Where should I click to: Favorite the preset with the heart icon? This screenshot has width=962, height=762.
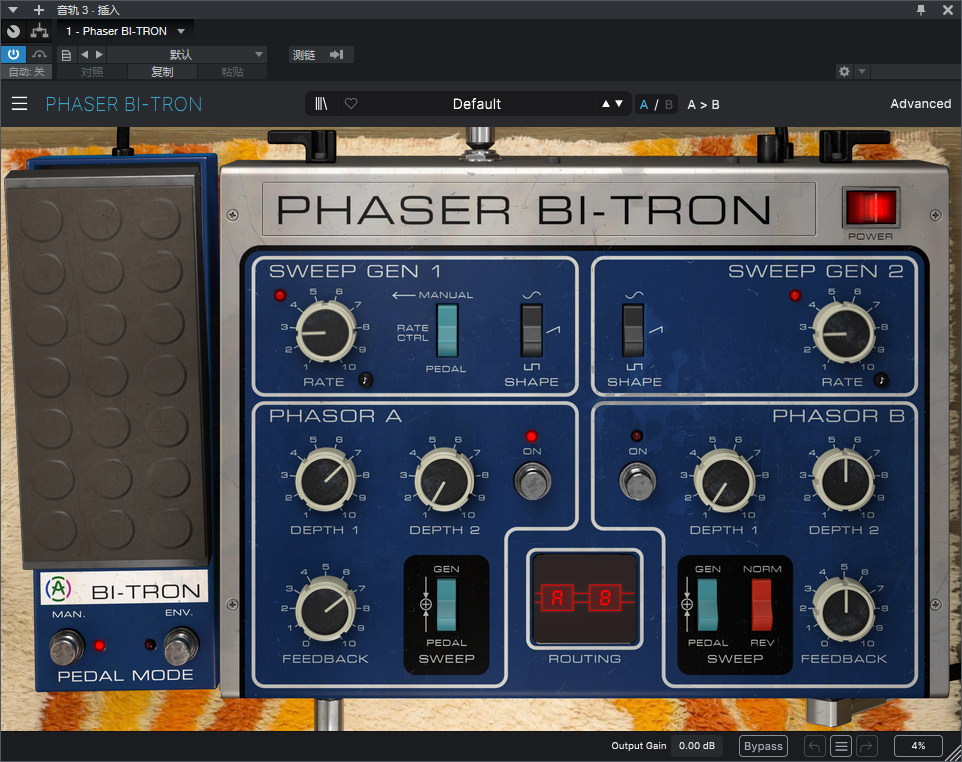pos(351,104)
